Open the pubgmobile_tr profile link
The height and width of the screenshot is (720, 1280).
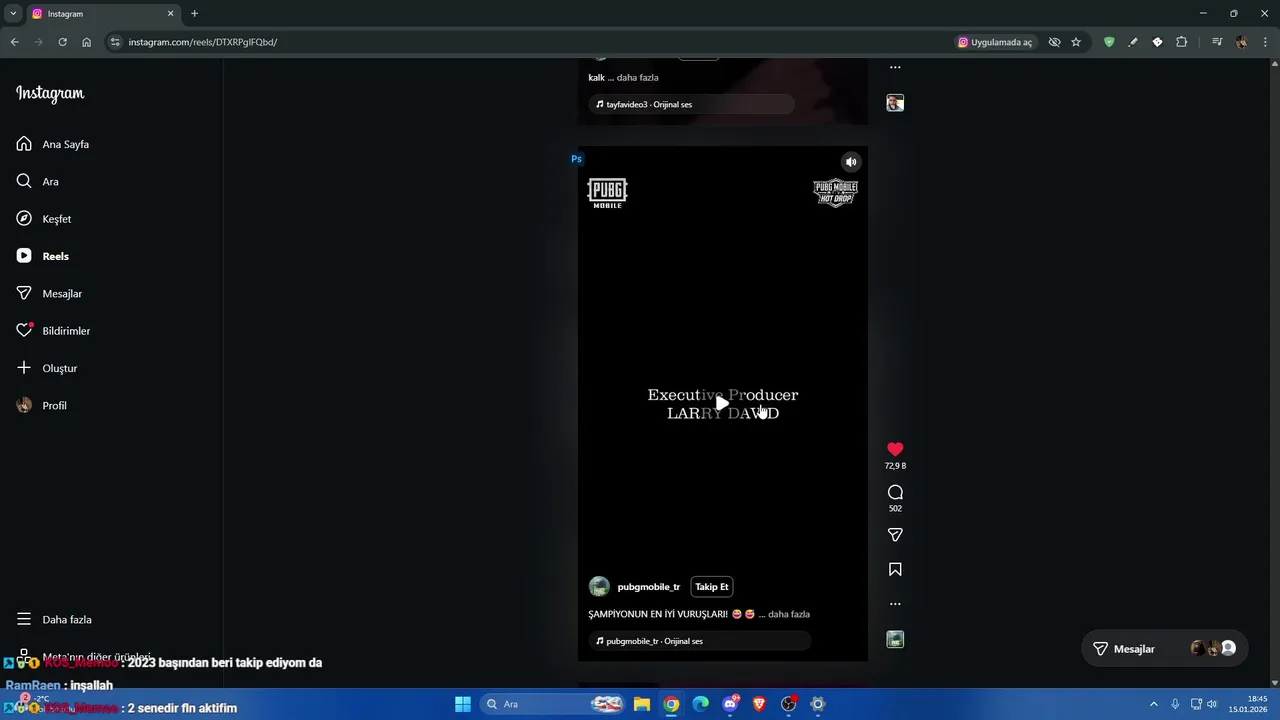pyautogui.click(x=648, y=587)
